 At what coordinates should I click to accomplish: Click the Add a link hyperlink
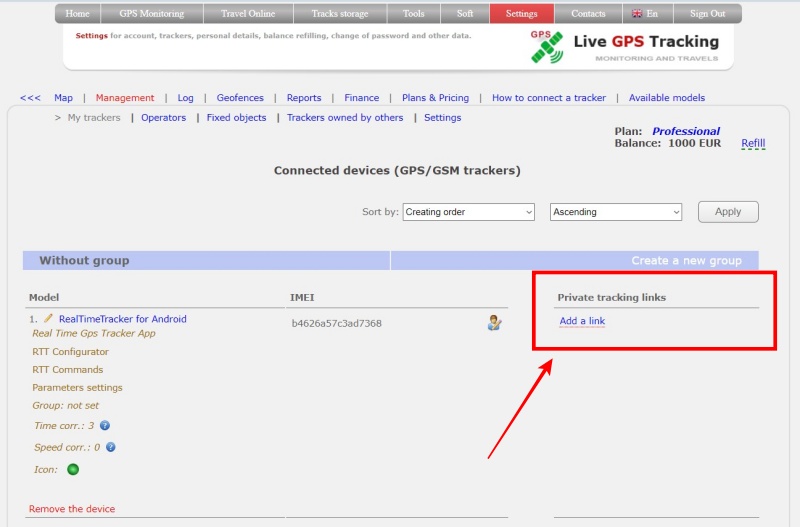(582, 321)
